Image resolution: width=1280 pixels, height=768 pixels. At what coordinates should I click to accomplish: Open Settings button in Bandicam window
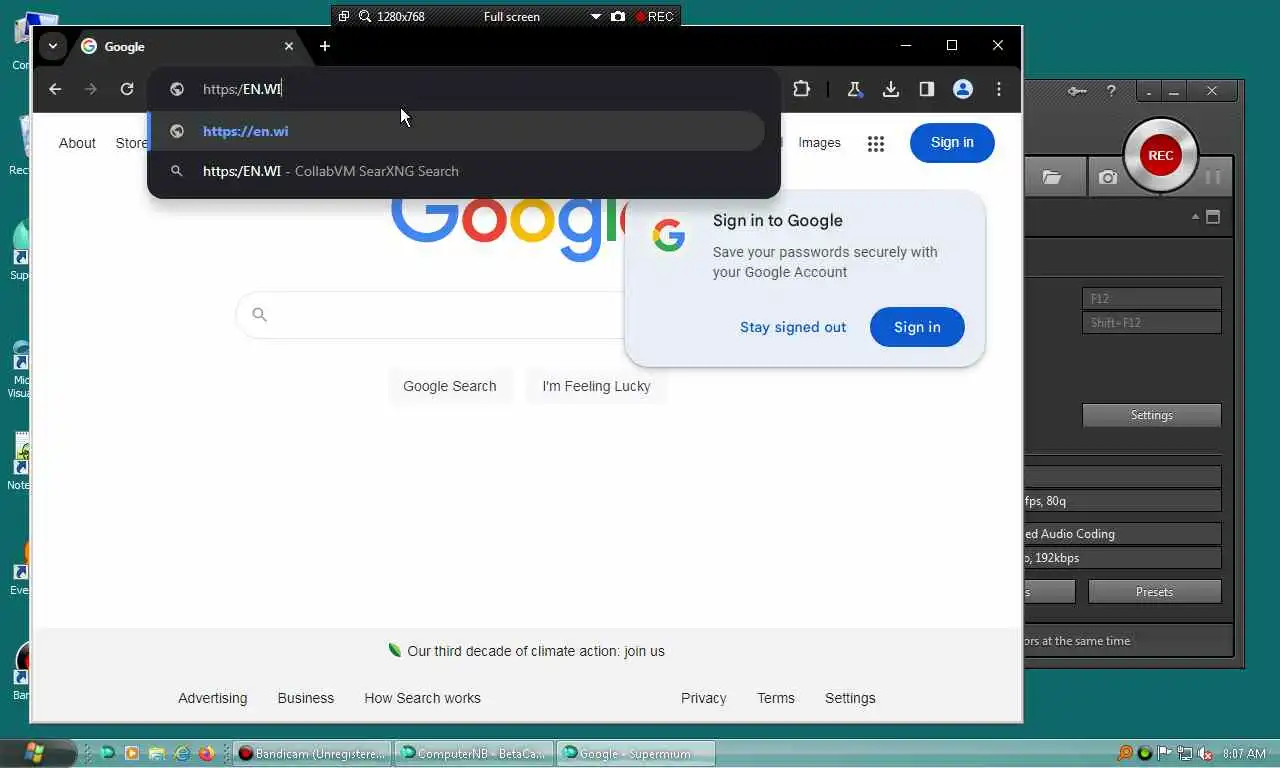(1152, 415)
